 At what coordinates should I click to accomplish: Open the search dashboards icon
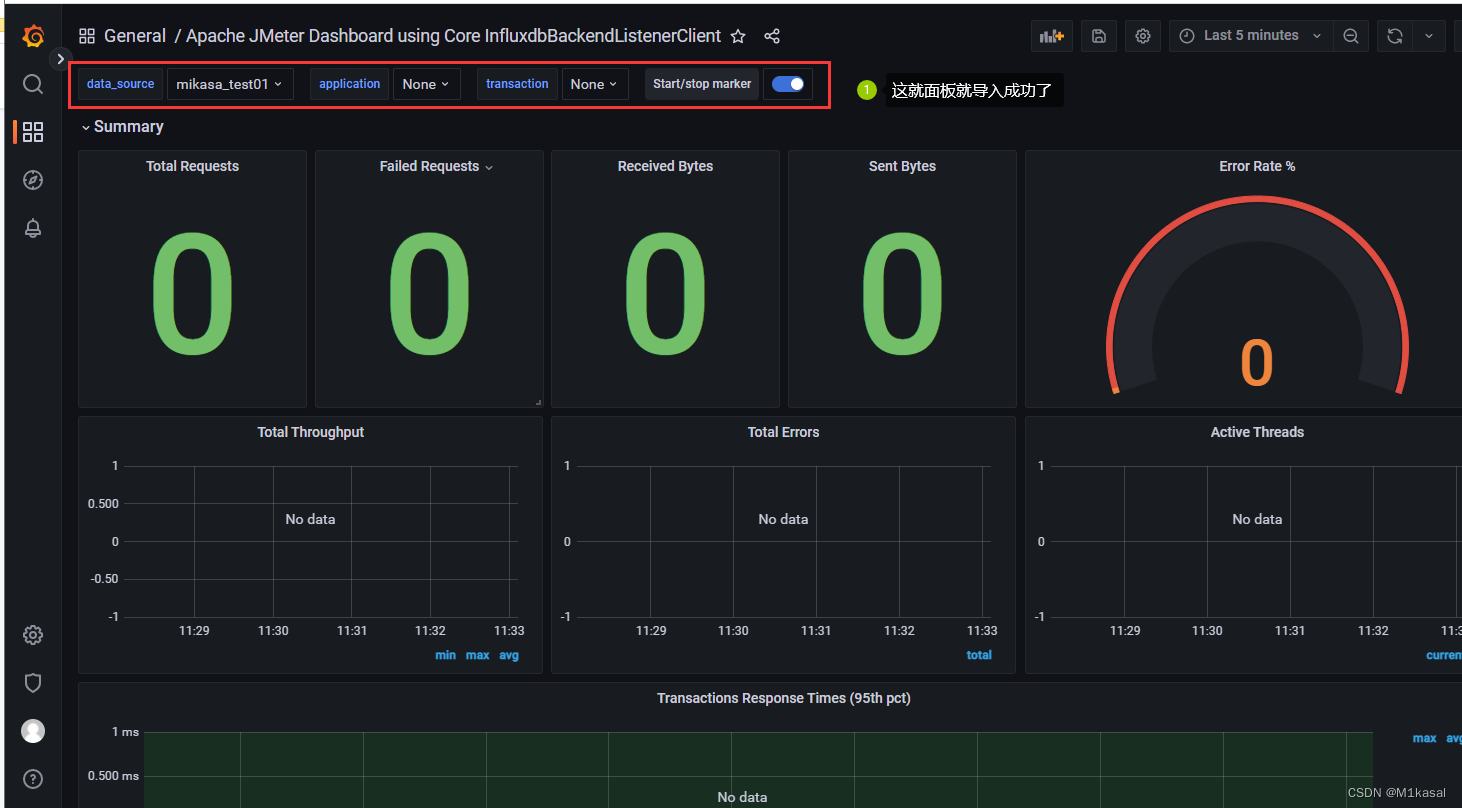pyautogui.click(x=33, y=84)
